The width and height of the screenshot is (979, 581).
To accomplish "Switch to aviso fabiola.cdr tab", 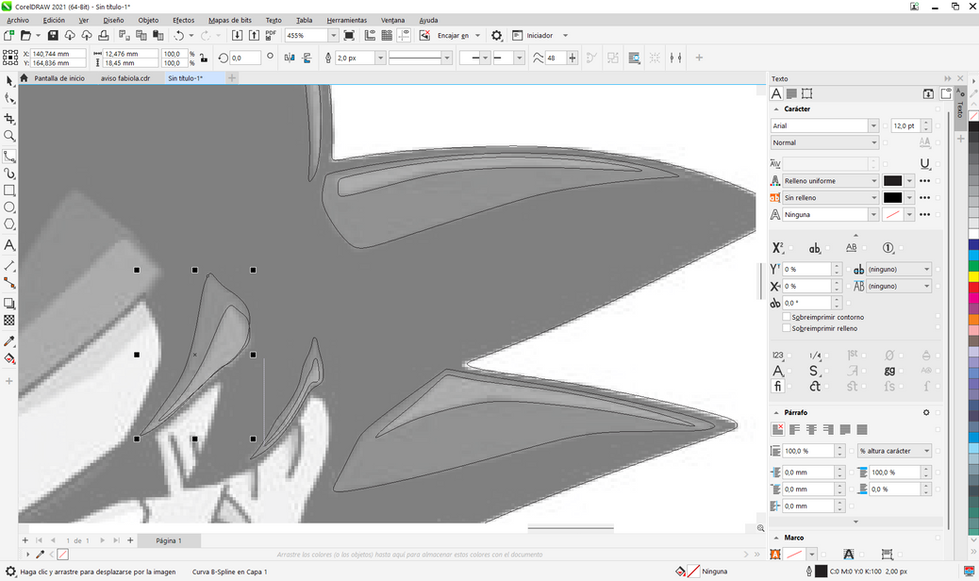I will [125, 78].
